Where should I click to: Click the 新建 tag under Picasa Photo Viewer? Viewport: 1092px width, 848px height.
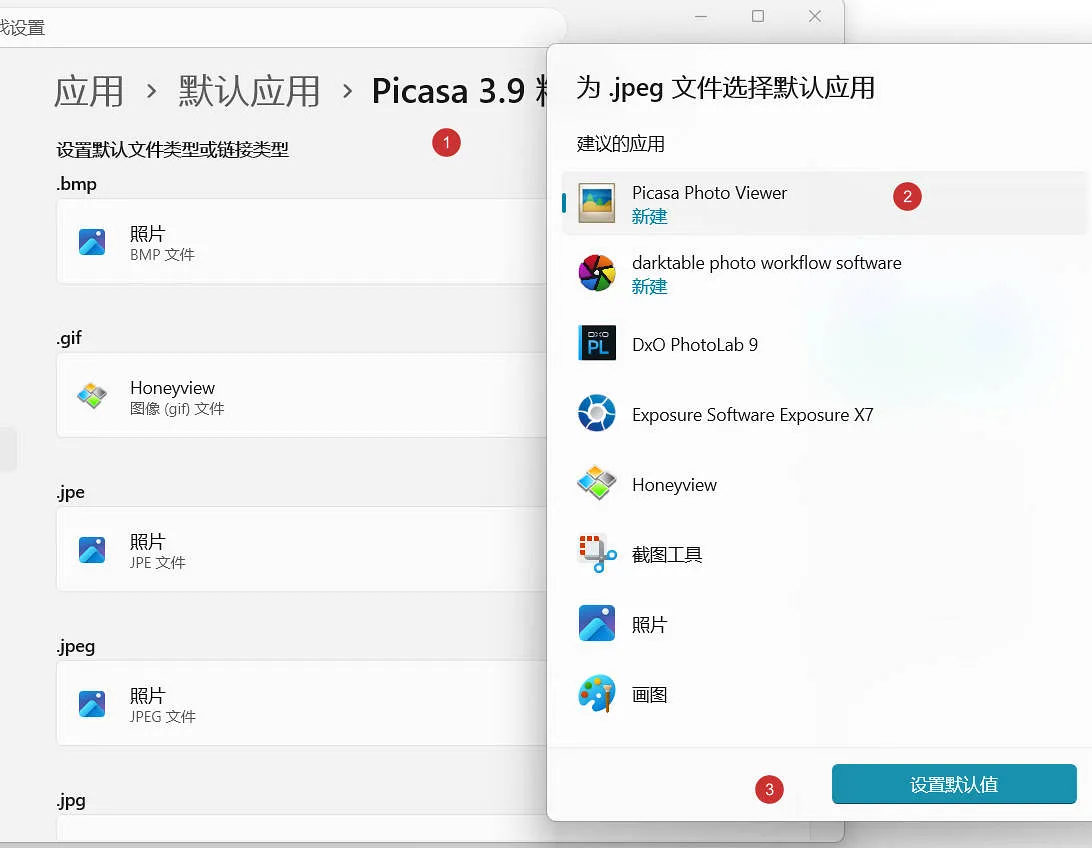coord(649,217)
